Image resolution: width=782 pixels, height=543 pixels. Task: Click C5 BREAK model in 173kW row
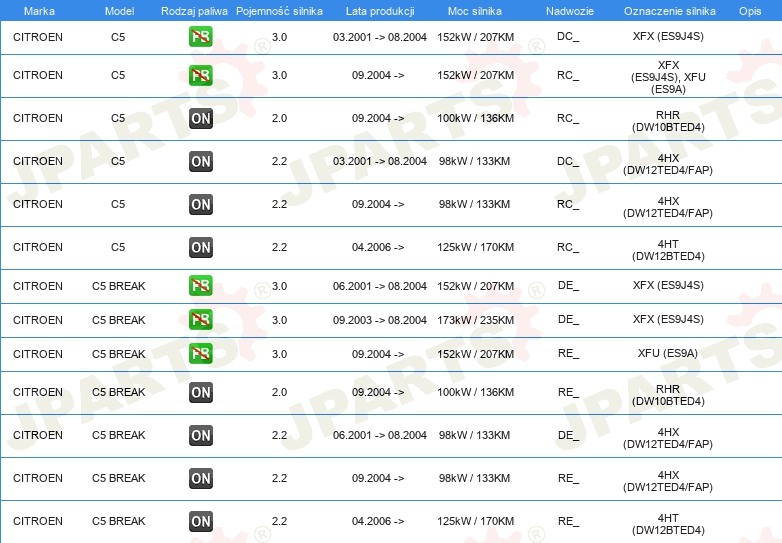pos(119,320)
